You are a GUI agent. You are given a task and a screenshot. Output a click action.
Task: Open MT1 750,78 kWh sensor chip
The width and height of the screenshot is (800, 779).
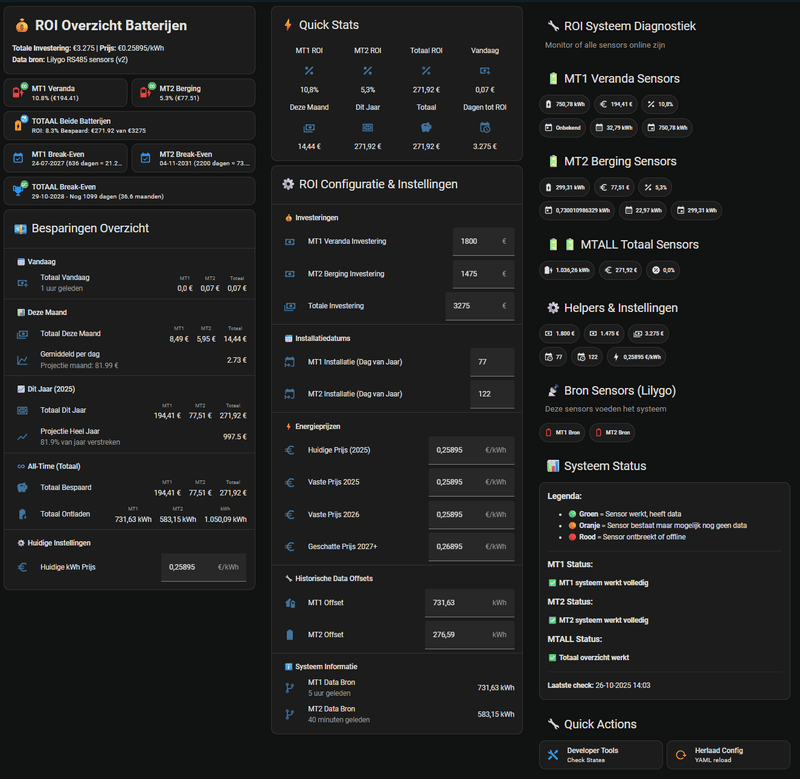coord(564,104)
